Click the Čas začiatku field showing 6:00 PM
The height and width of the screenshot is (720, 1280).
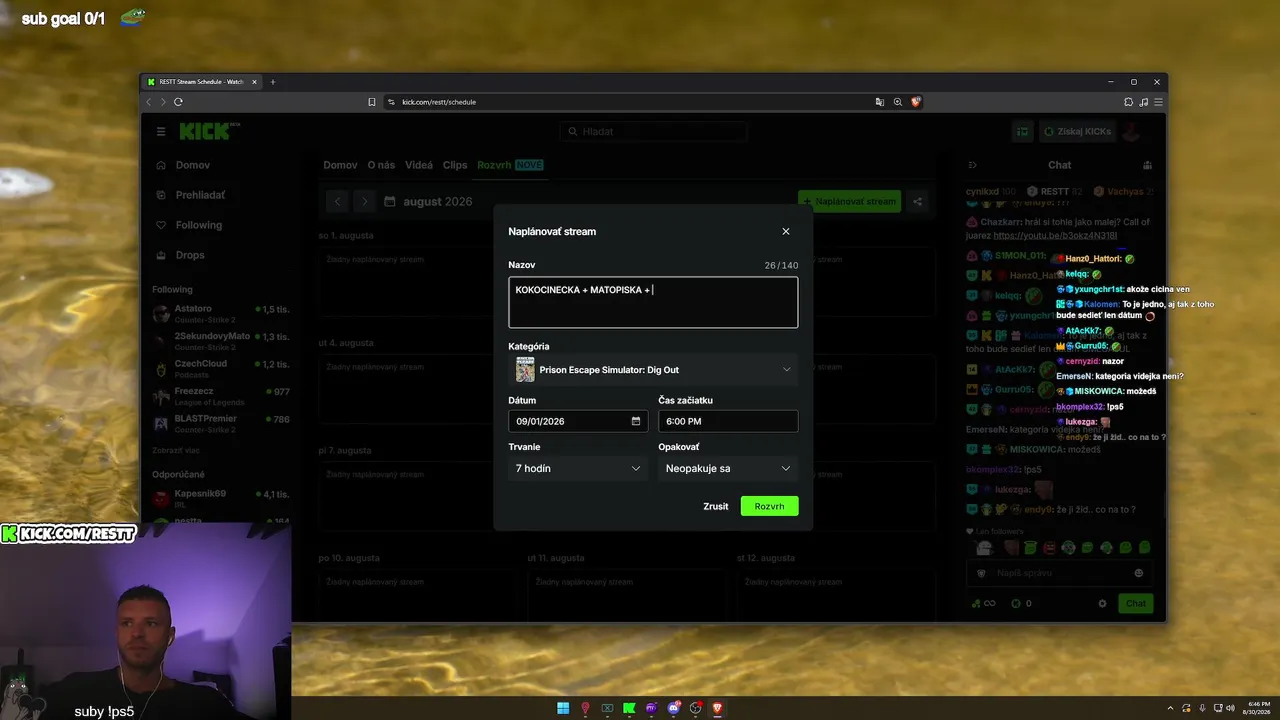(728, 421)
